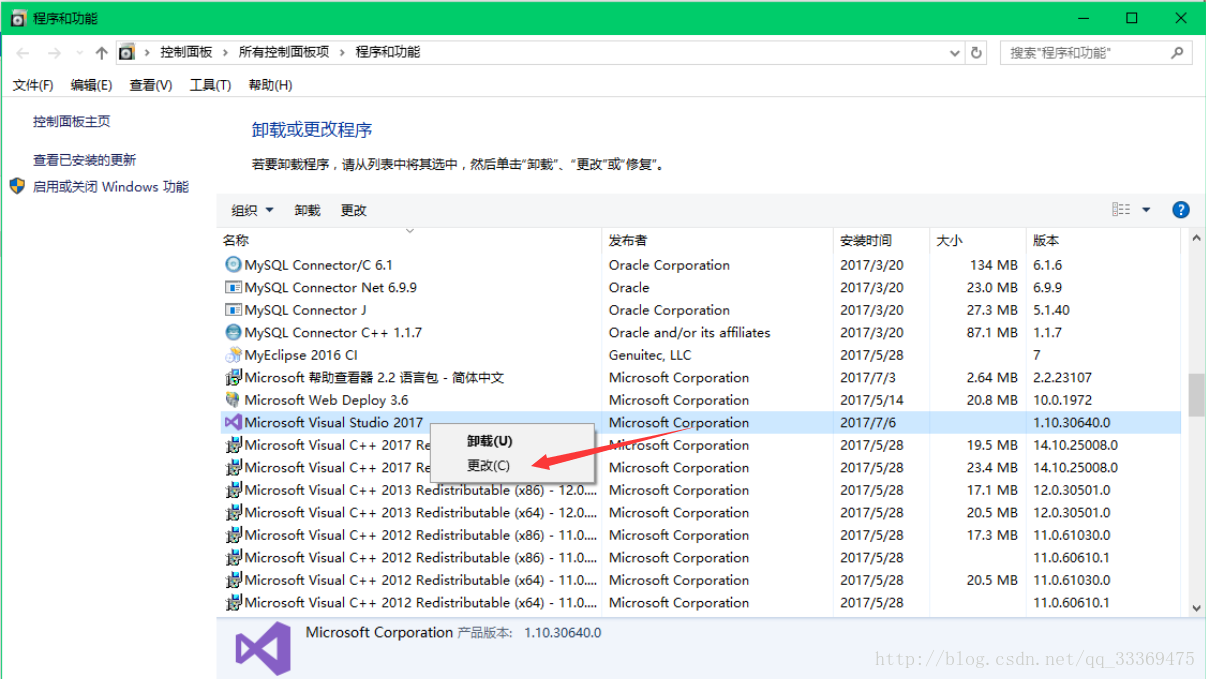Click the search magnifier icon
Viewport: 1206px width, 679px height.
(x=1177, y=53)
